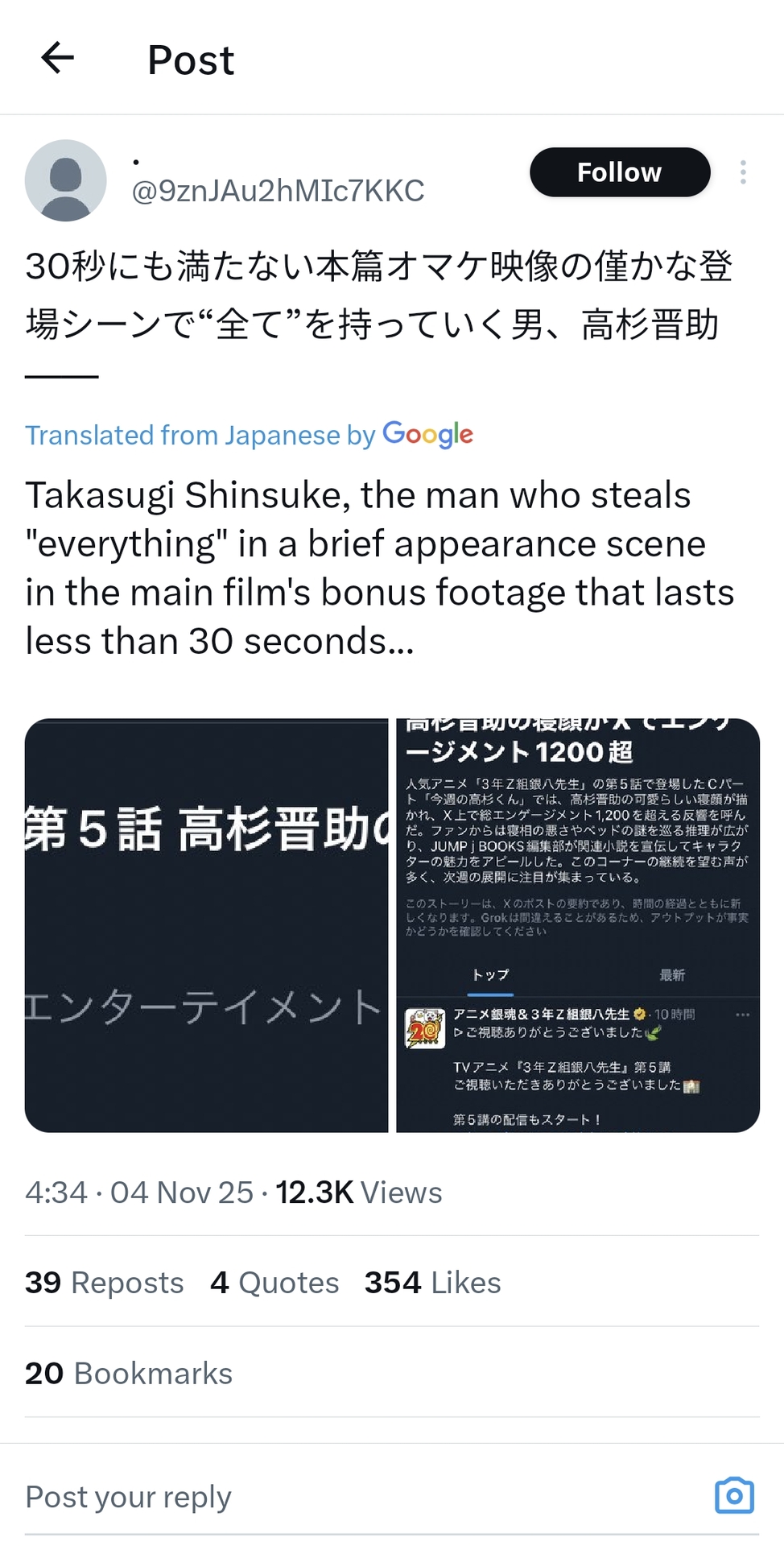
Task: Open the left image showing 第5話 高杉晋助
Action: pos(206,925)
